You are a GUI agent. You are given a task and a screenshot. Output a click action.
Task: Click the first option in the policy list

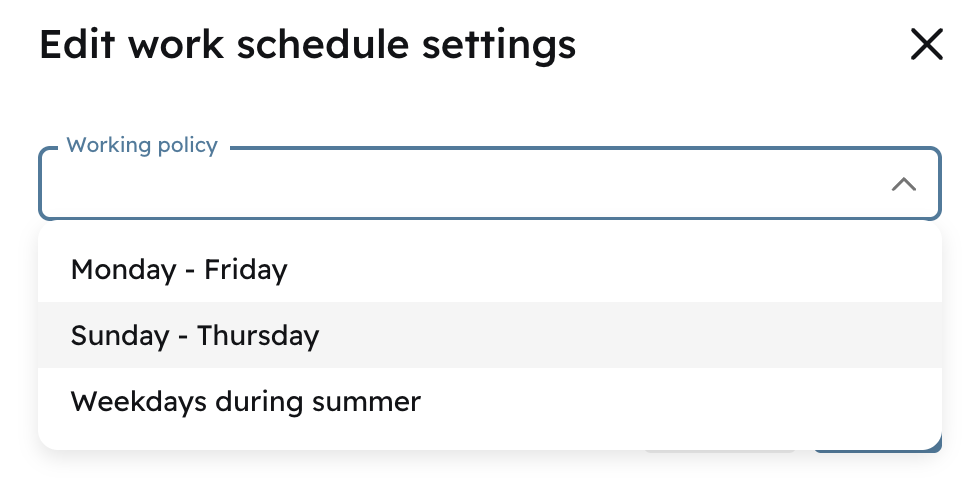tap(180, 269)
